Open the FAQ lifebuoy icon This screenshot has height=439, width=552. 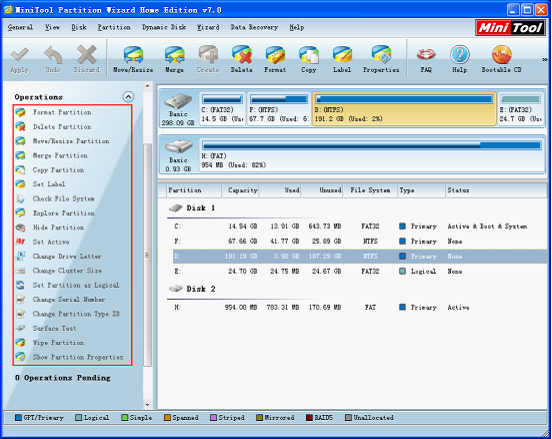click(426, 54)
